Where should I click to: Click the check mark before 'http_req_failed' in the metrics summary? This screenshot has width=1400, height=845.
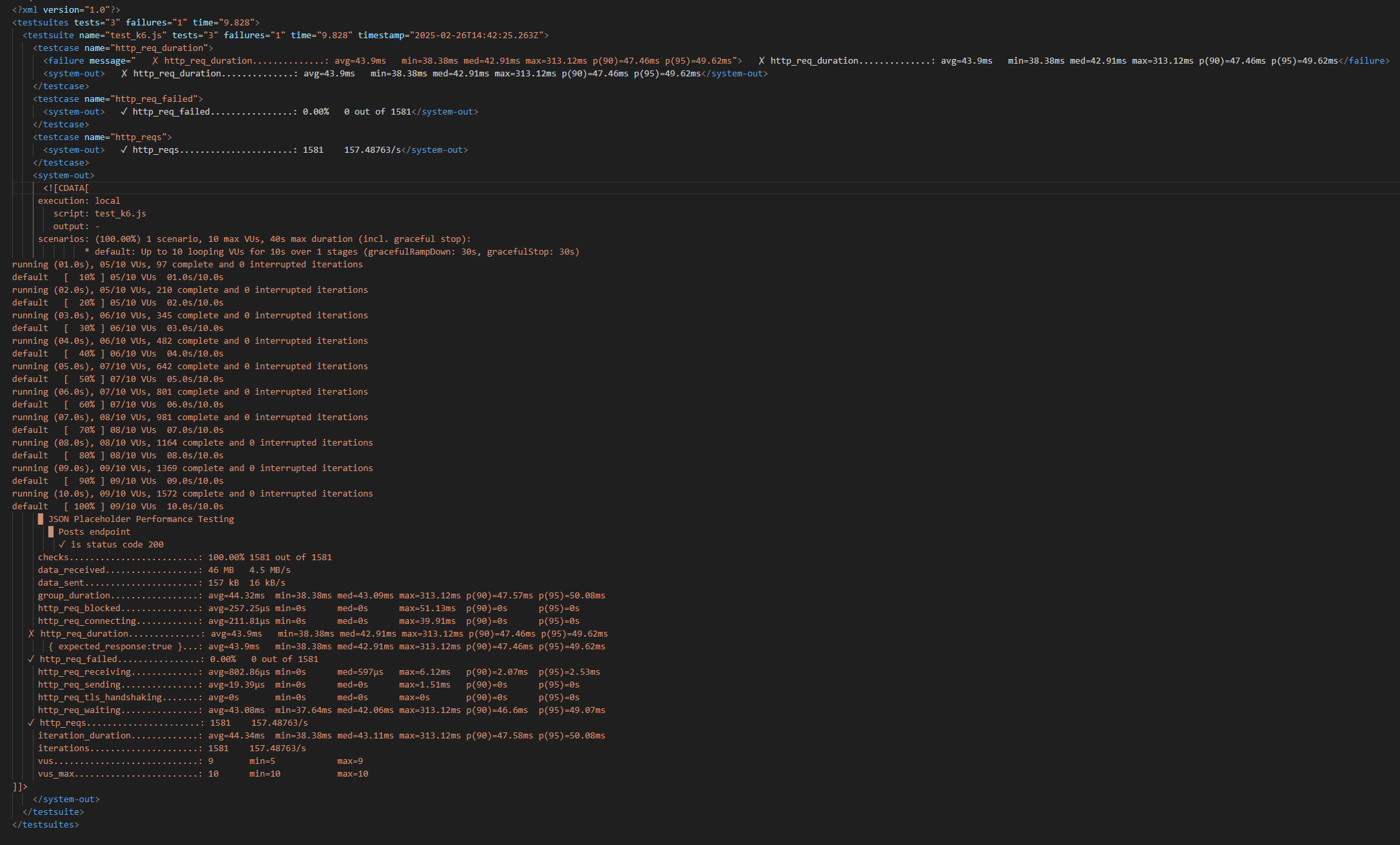point(31,659)
